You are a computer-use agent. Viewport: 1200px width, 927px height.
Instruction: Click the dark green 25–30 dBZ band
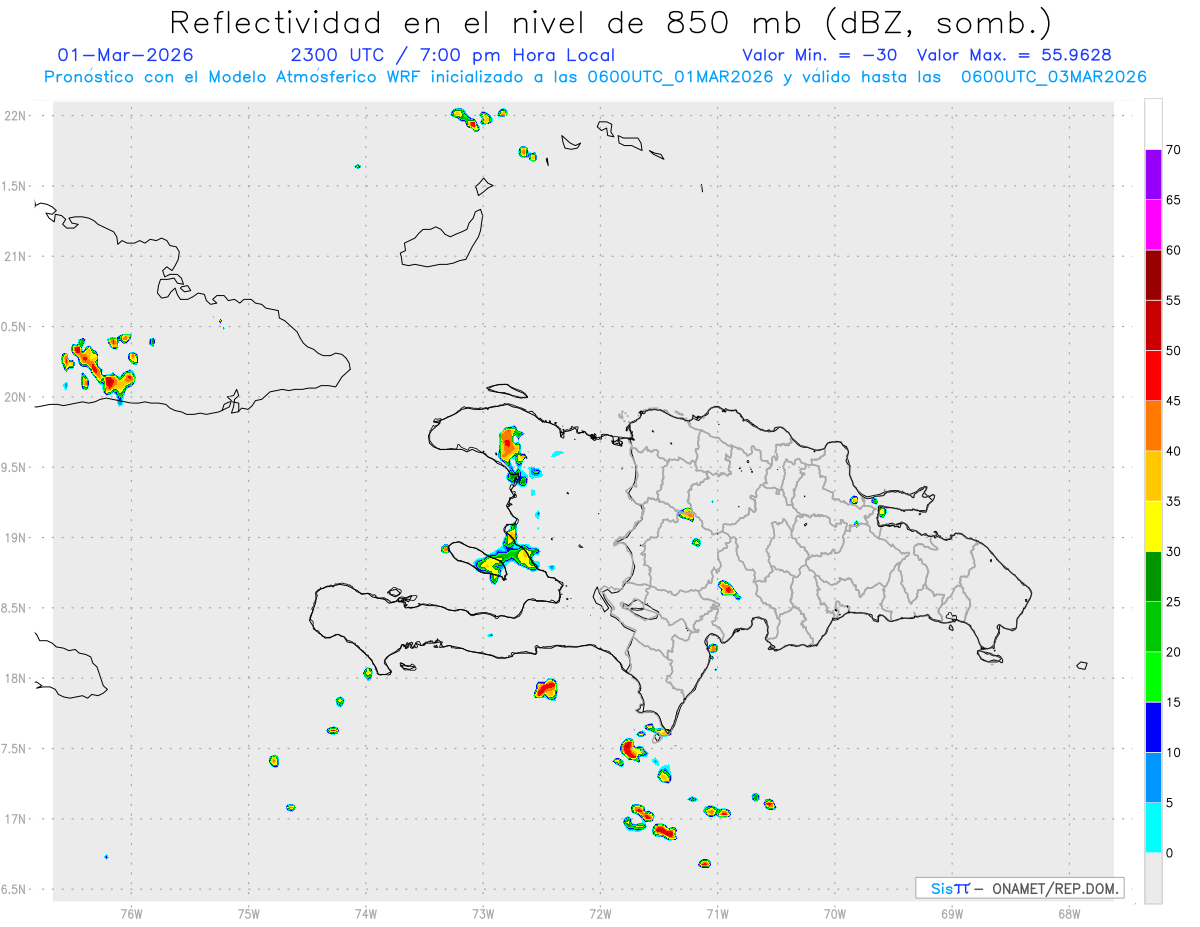[x=1153, y=577]
